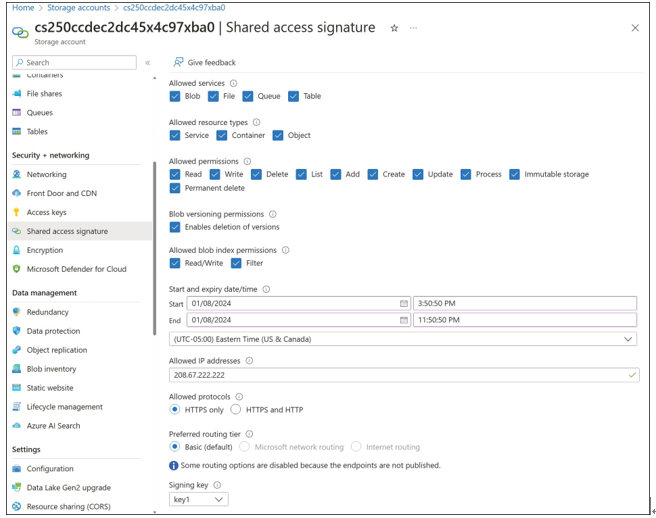Favorite this page with the star icon
Viewport: 656px width, 518px height.
coord(394,28)
